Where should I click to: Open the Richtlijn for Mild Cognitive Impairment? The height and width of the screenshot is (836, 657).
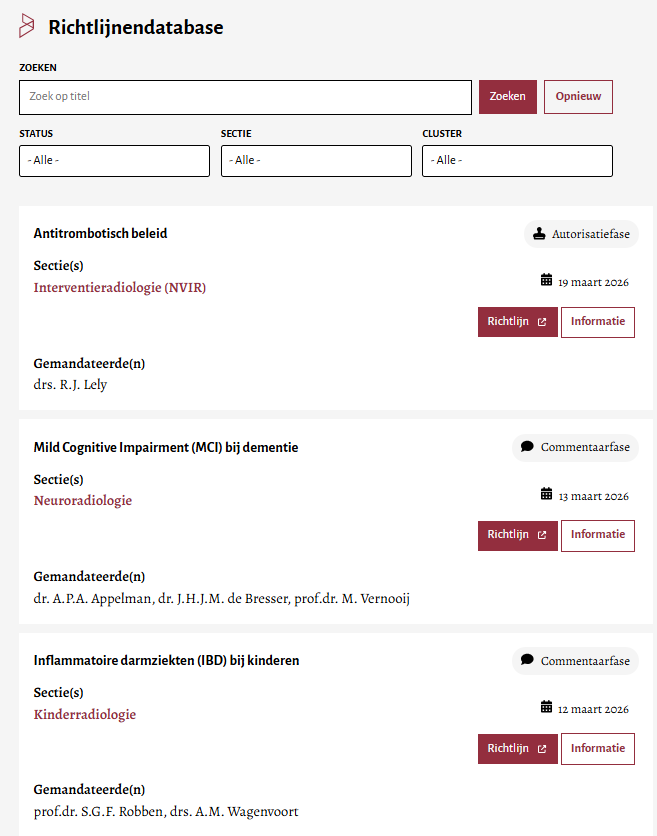[517, 535]
